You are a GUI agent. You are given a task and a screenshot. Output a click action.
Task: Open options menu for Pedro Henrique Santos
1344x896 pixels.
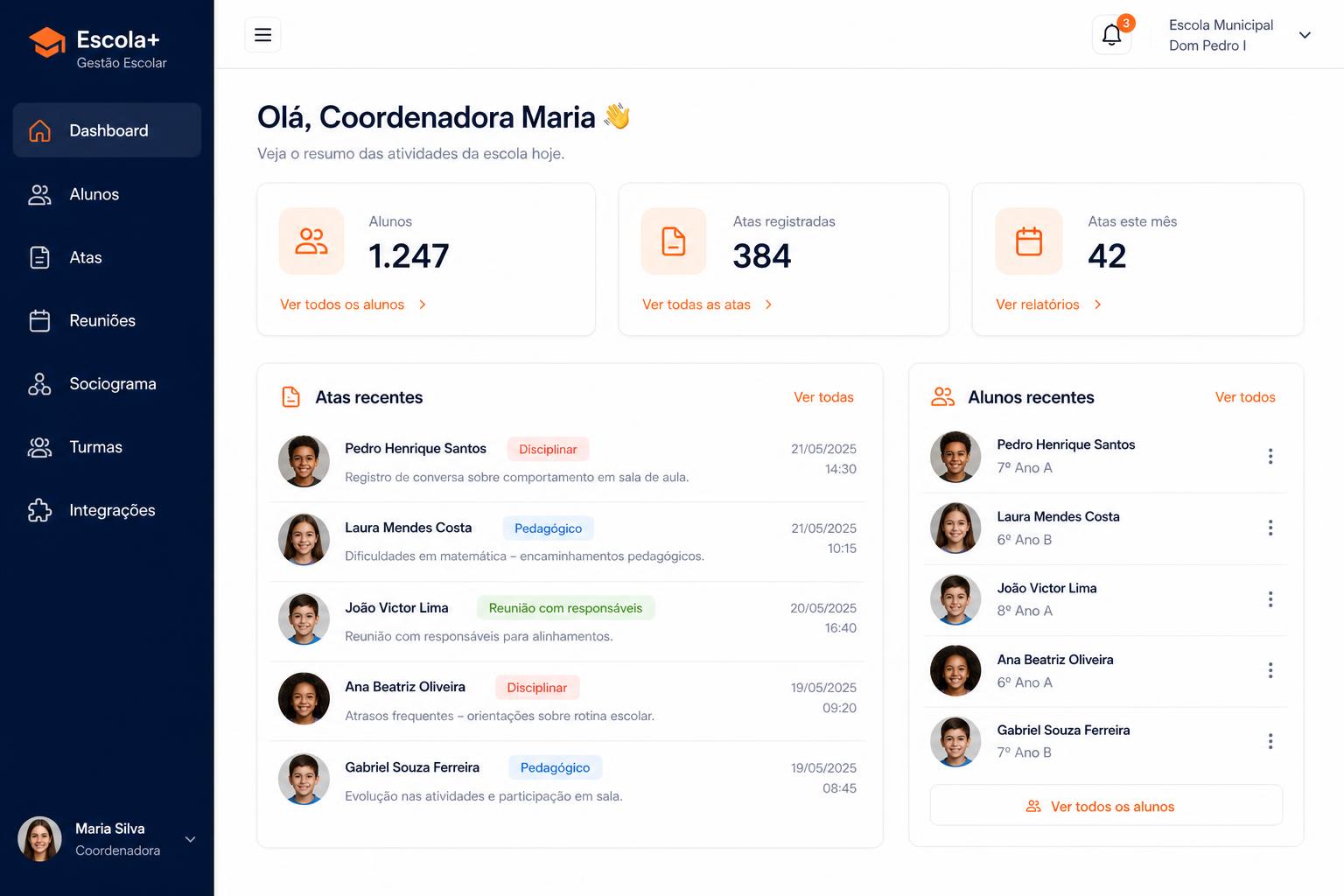pyautogui.click(x=1270, y=456)
